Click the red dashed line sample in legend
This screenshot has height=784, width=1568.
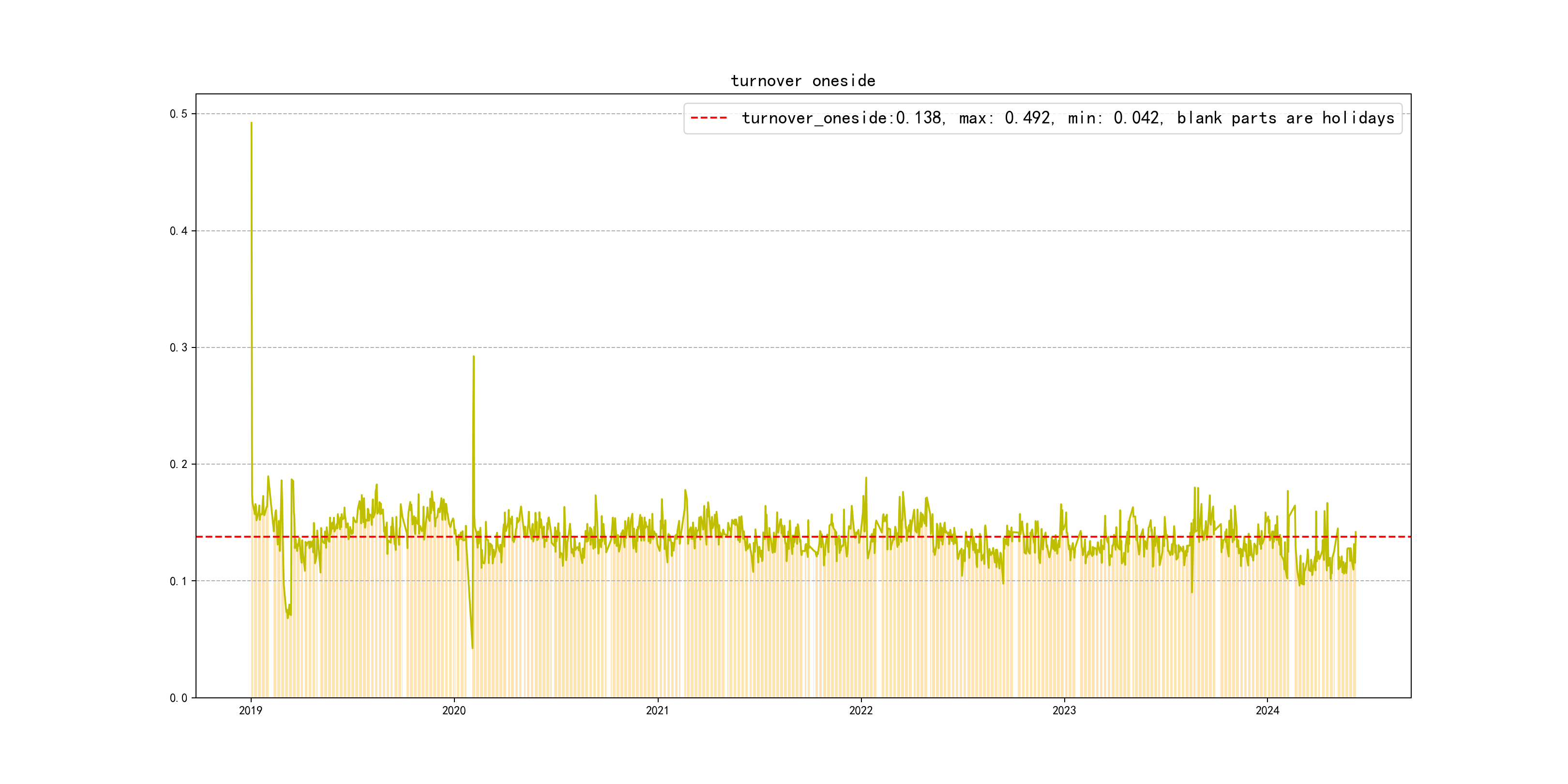pos(709,118)
